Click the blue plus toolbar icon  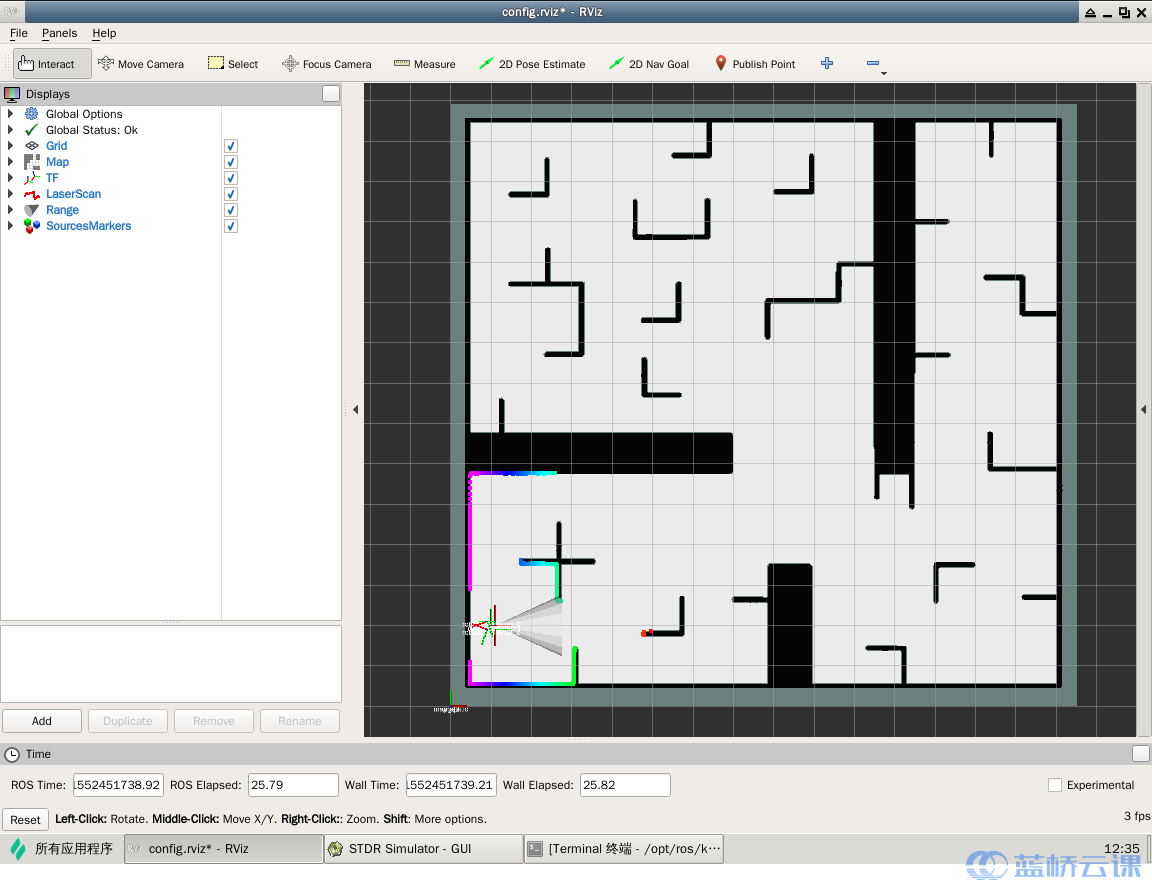click(x=827, y=64)
